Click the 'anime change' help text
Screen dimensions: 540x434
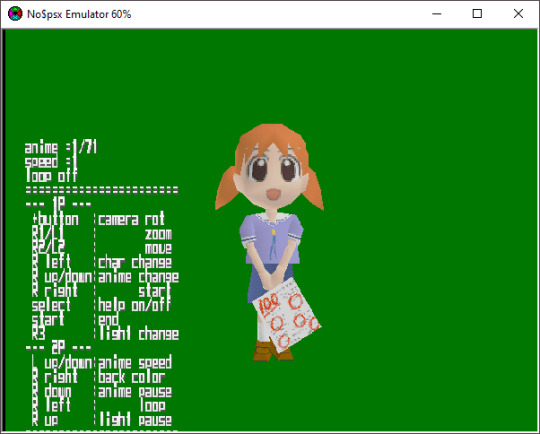pyautogui.click(x=138, y=277)
